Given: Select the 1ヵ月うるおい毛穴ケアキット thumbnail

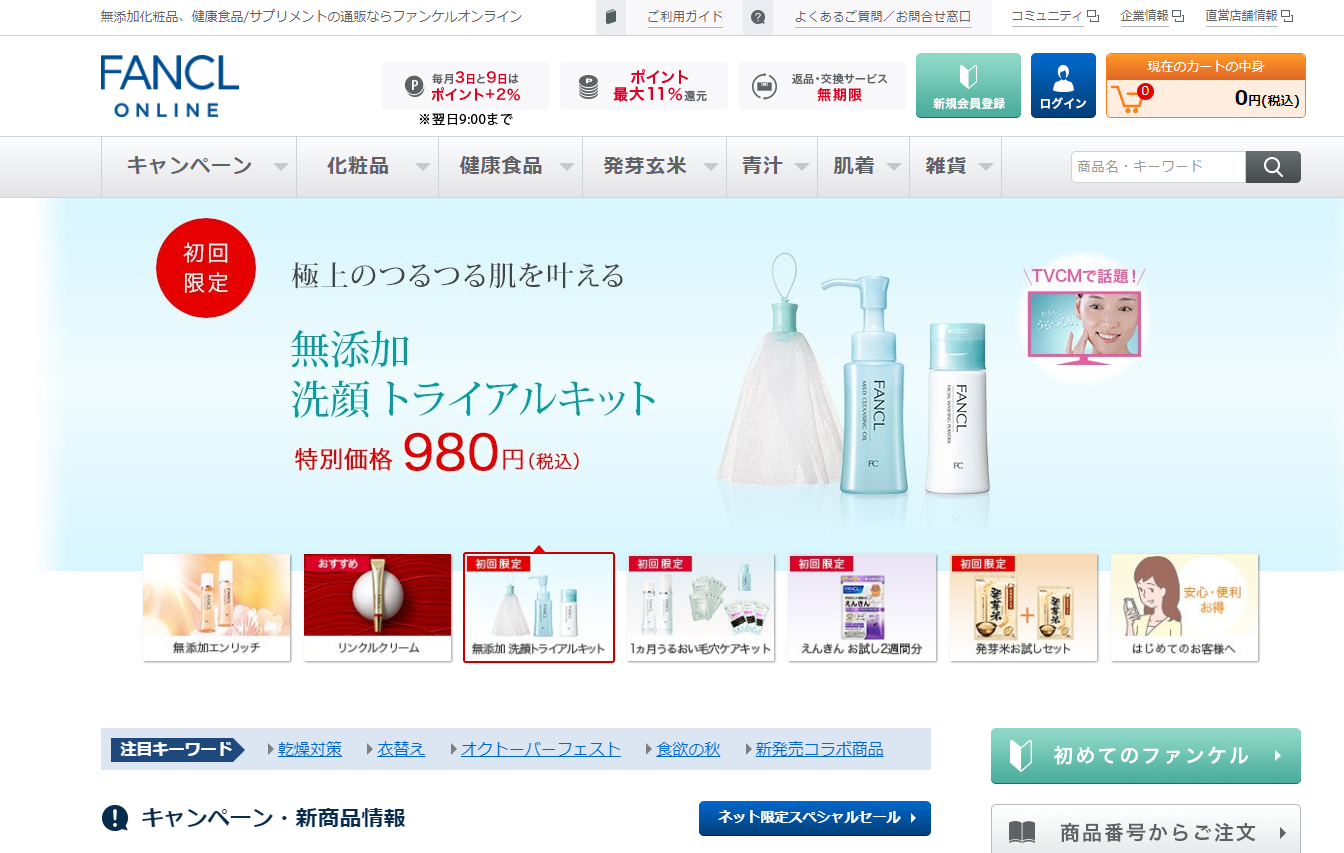Looking at the screenshot, I should [x=701, y=607].
